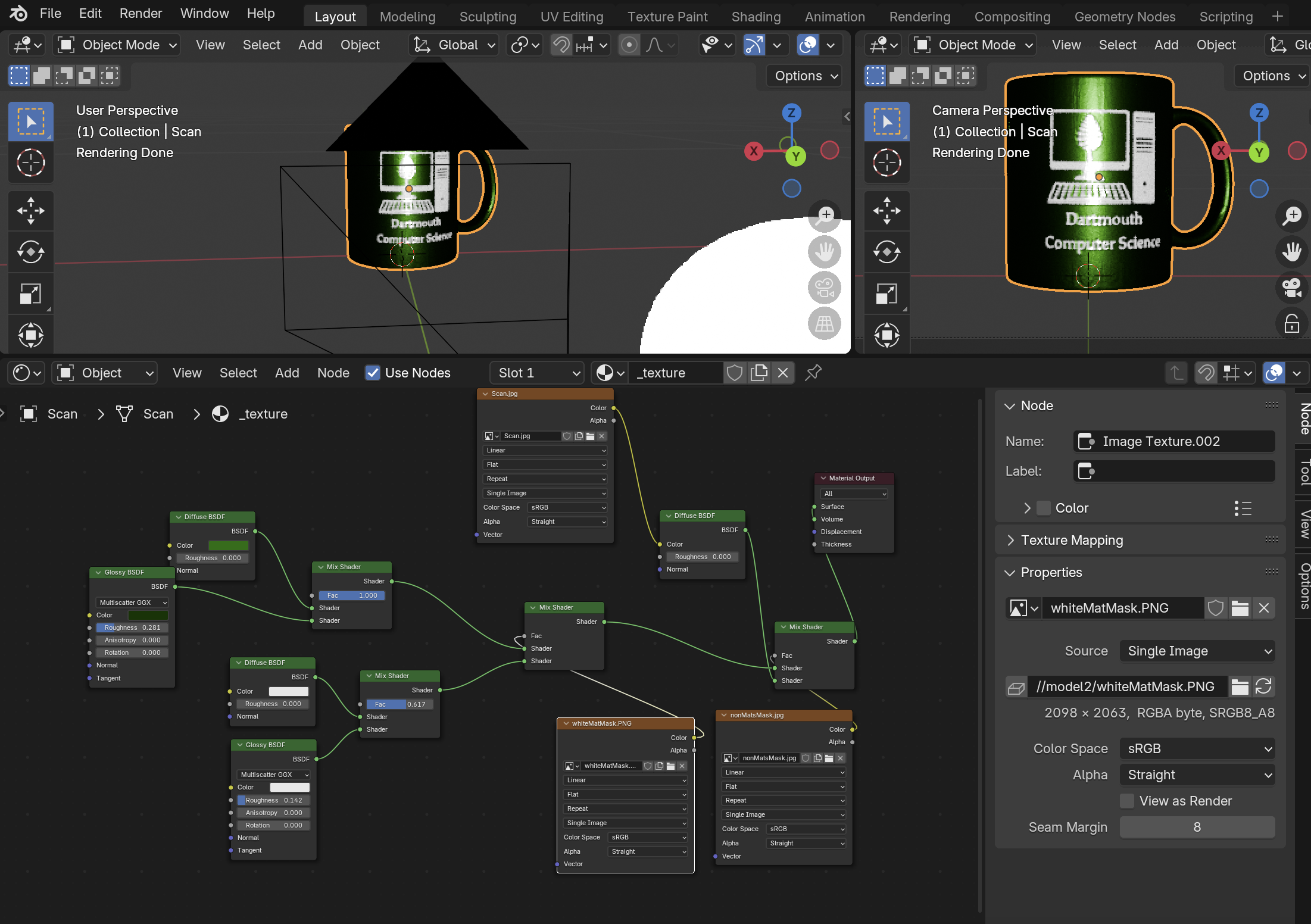
Task: Toggle Use Nodes checkbox
Action: [x=373, y=373]
